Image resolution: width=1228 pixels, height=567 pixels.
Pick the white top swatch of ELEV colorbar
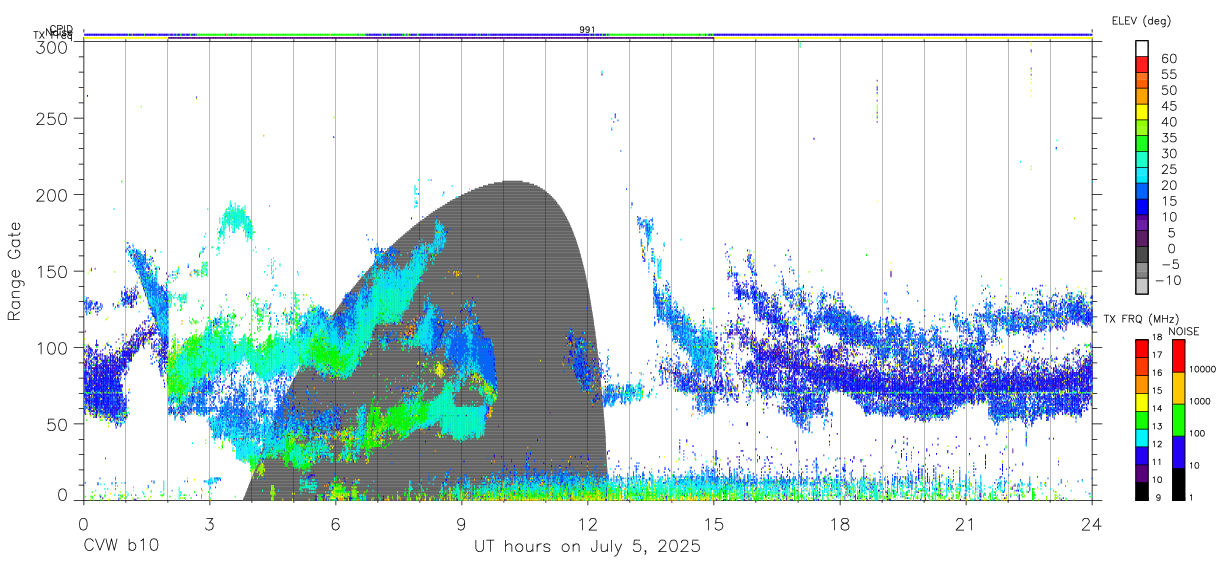(x=1142, y=48)
